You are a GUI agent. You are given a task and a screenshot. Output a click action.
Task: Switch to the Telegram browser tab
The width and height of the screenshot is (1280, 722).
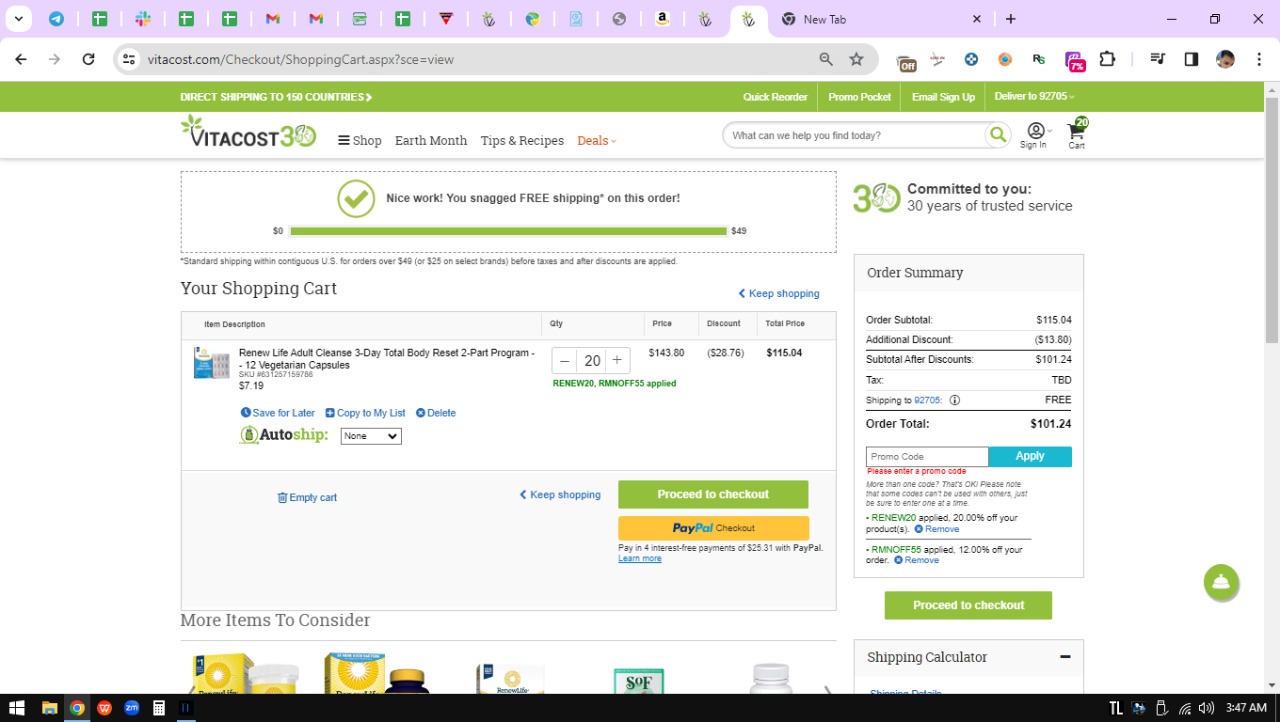56,19
